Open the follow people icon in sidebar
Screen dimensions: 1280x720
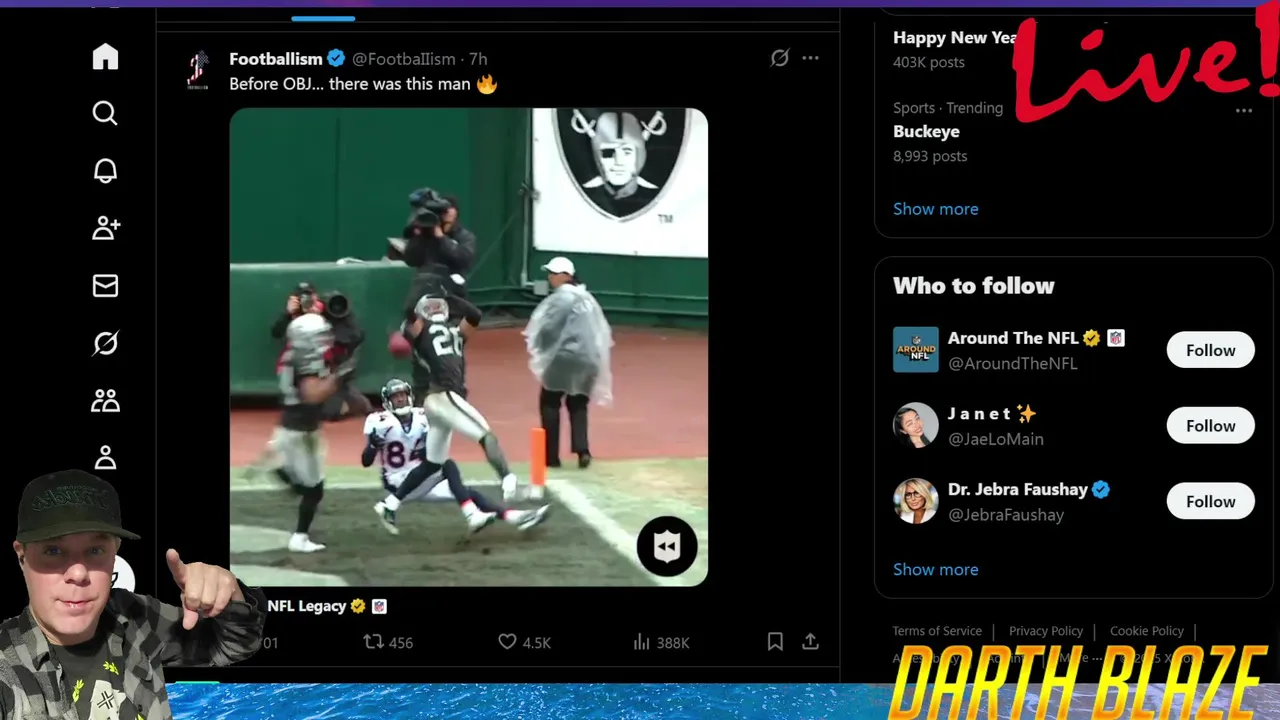[x=105, y=228]
